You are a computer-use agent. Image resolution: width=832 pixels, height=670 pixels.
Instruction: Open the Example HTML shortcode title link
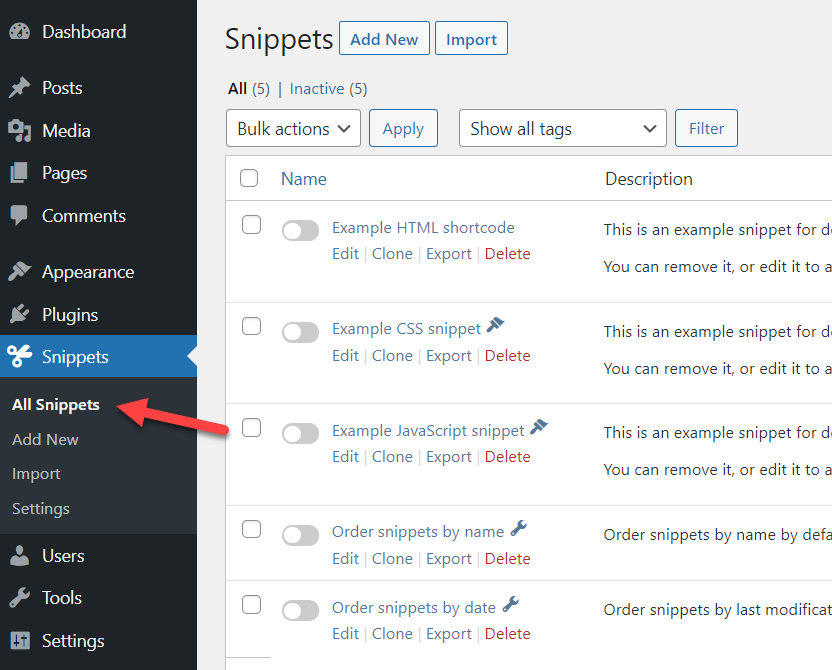tap(423, 228)
